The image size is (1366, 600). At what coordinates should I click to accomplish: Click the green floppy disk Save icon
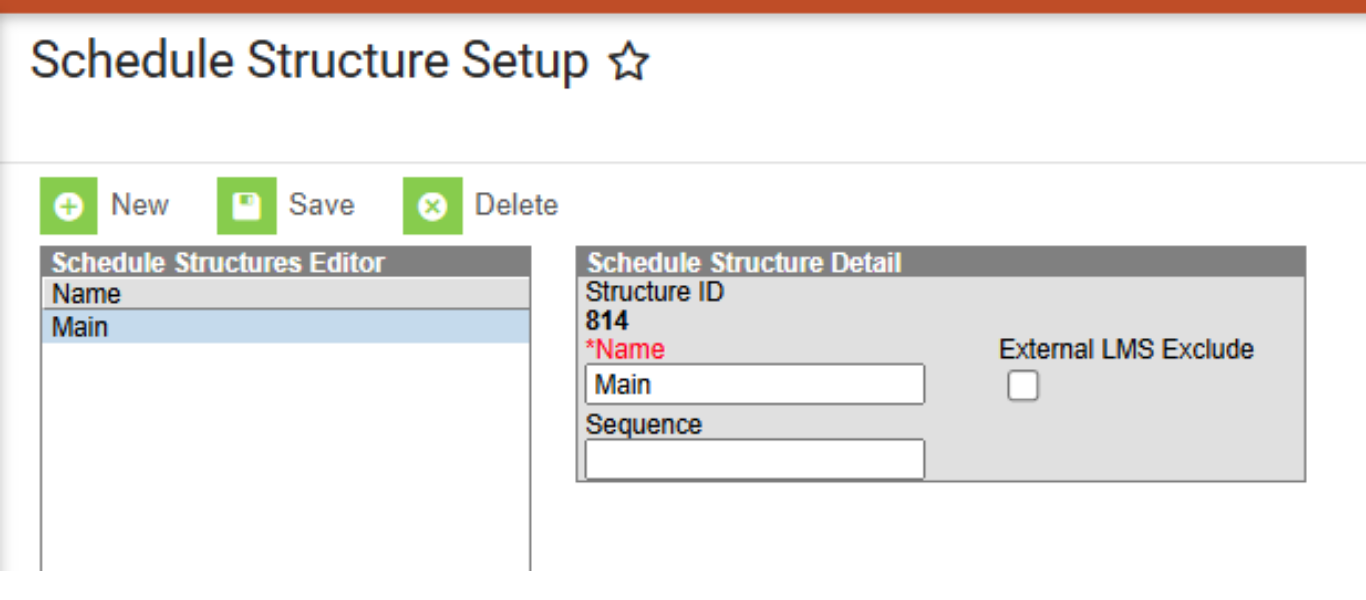click(x=246, y=206)
